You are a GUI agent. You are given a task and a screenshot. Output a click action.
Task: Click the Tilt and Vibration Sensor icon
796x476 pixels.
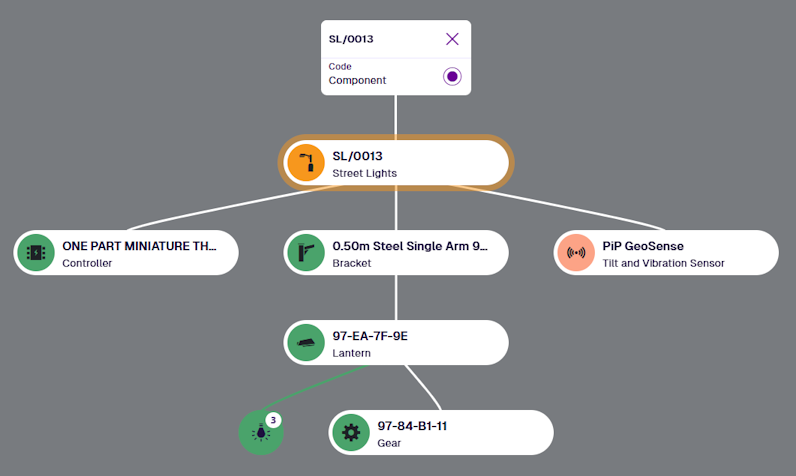coord(576,253)
